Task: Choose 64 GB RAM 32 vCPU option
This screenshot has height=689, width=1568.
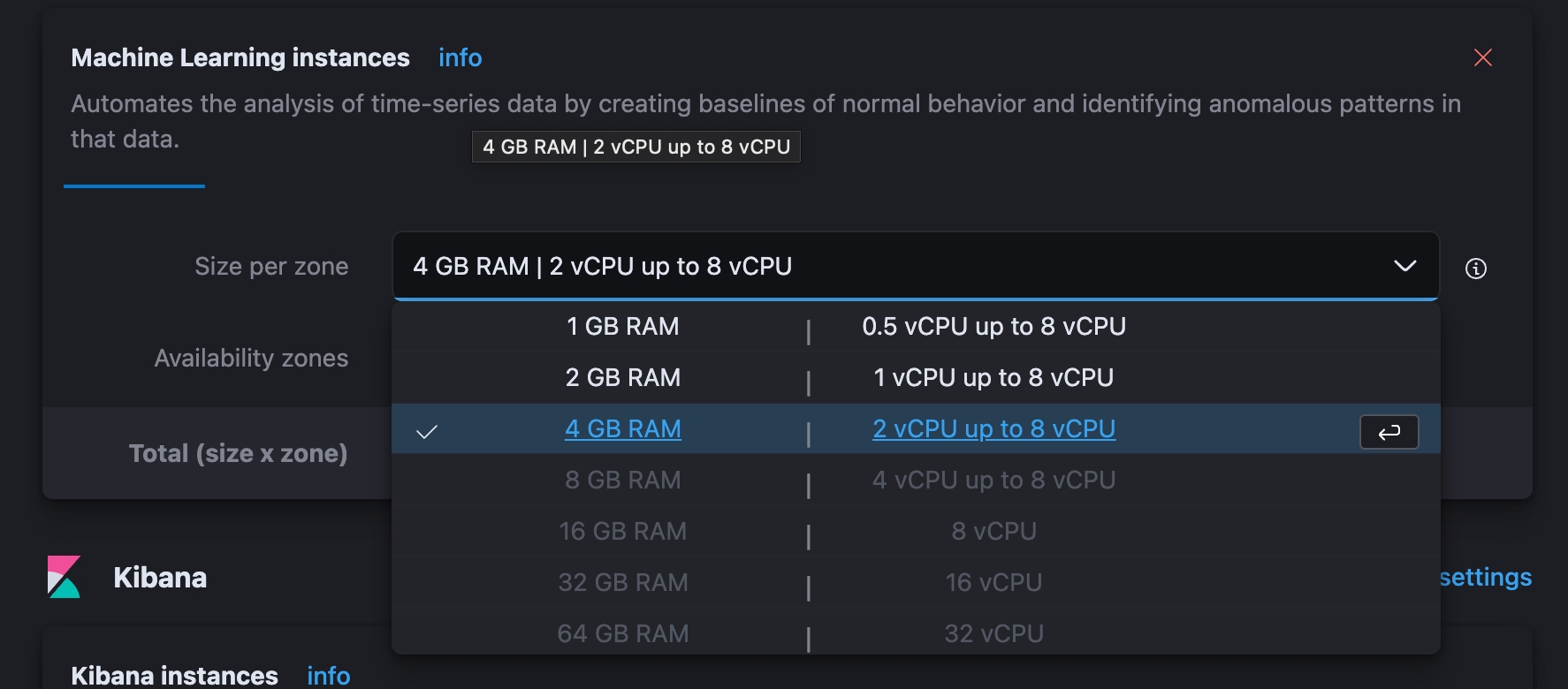Action: coord(916,632)
